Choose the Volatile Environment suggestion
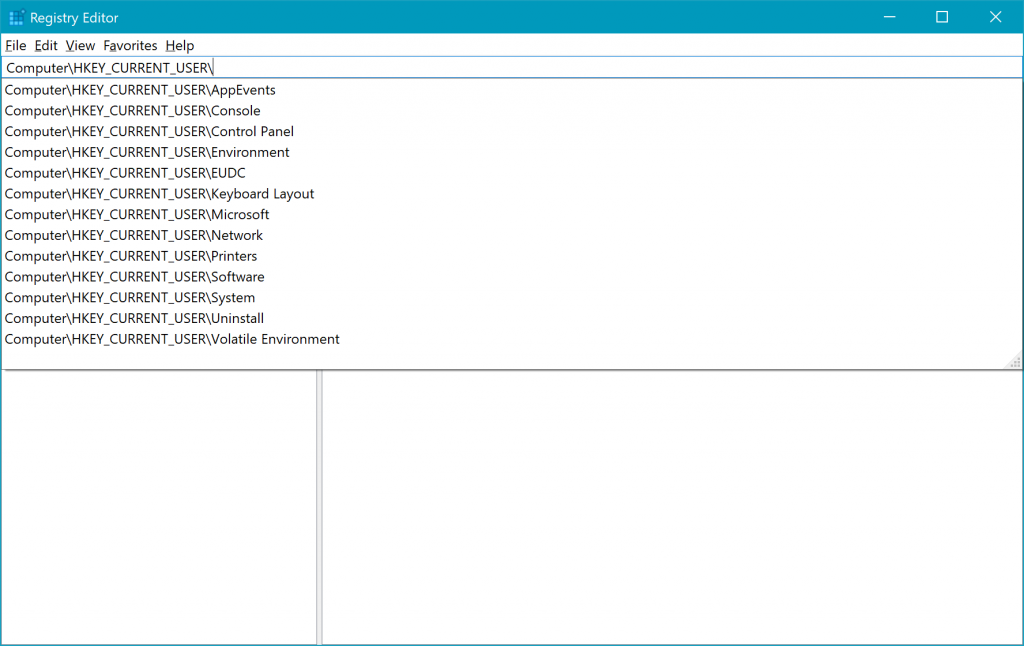Screen dimensions: 1024x646 (172, 339)
